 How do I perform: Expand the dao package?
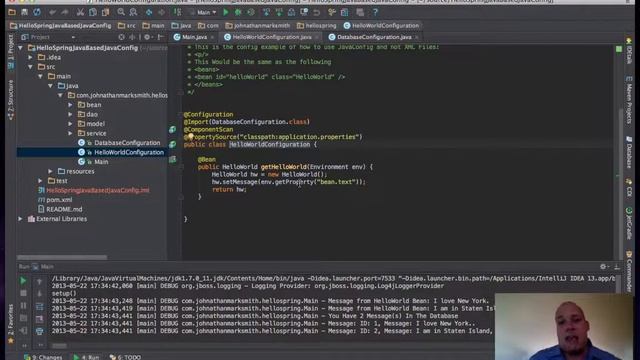tap(70, 114)
